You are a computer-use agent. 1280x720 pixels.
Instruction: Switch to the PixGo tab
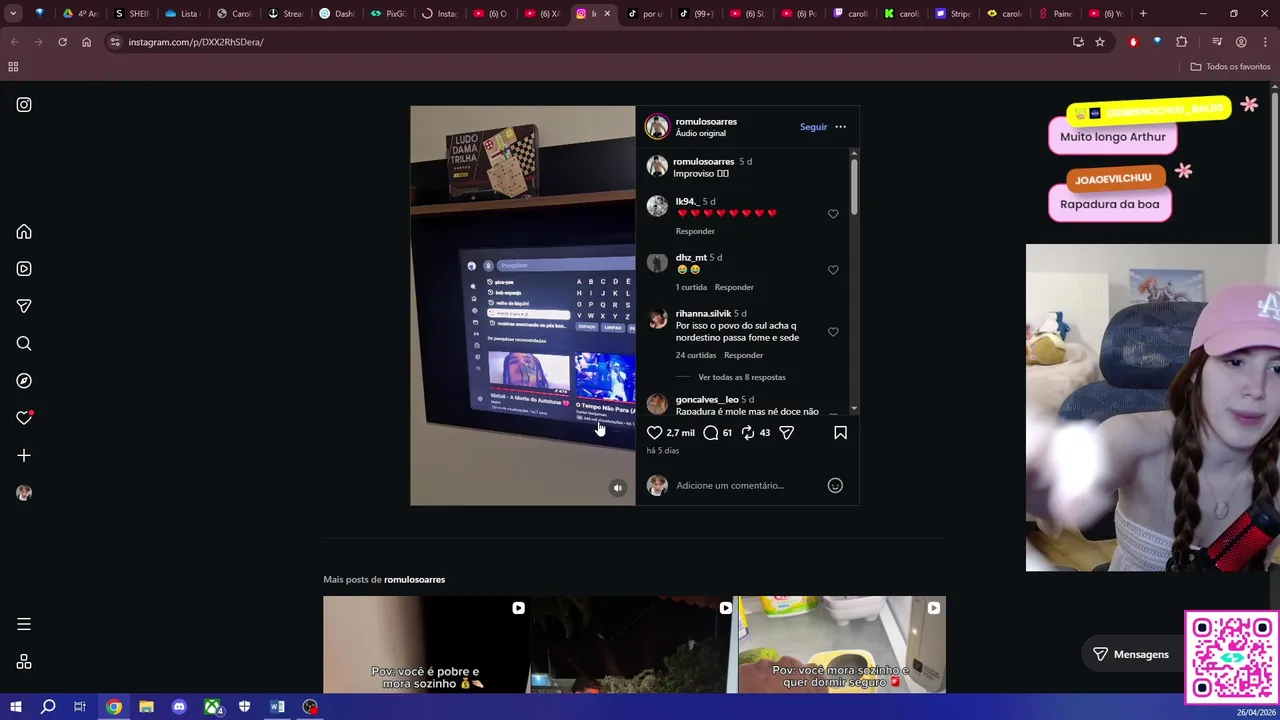[388, 14]
